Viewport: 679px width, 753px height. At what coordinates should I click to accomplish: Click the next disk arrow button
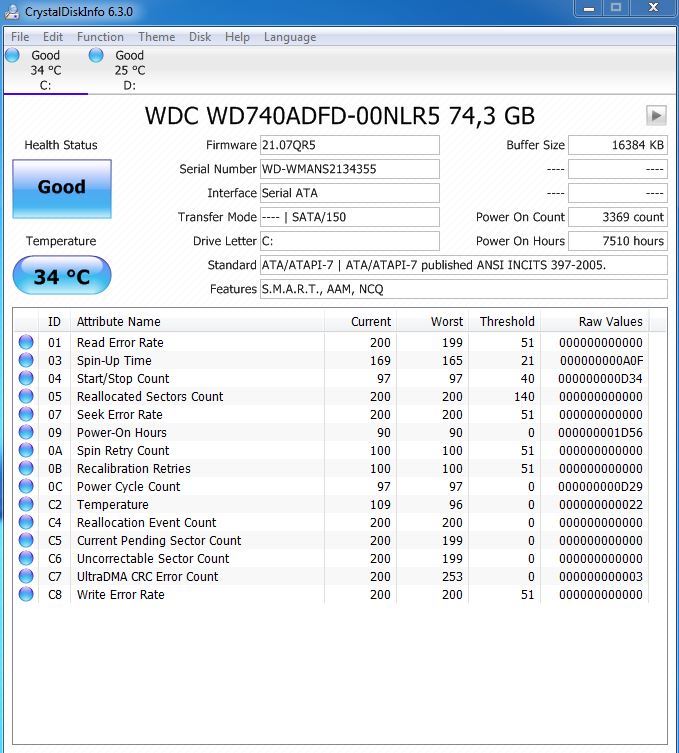pos(656,115)
